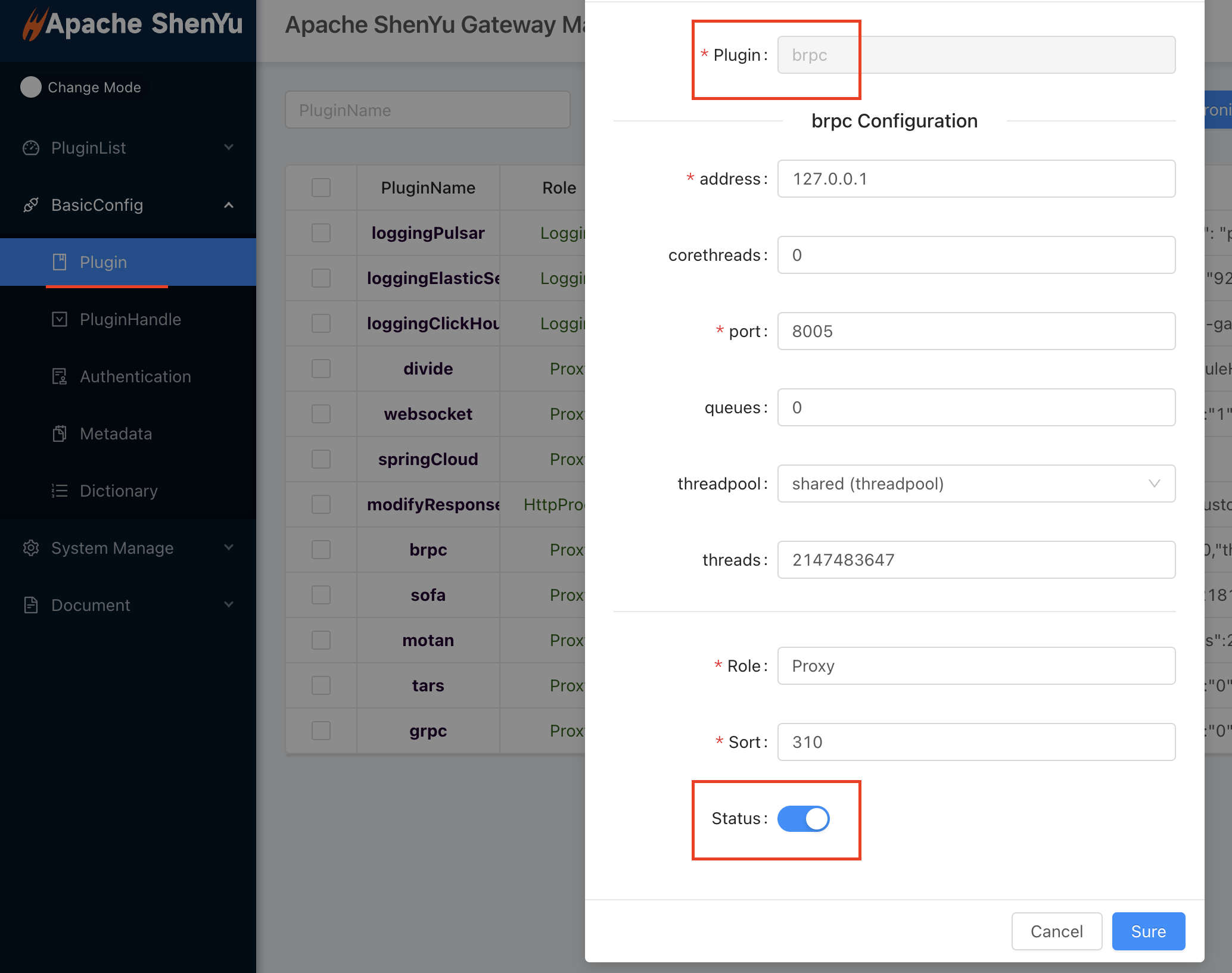The width and height of the screenshot is (1232, 973).
Task: Click the BasicConfig plug icon
Action: tap(31, 205)
